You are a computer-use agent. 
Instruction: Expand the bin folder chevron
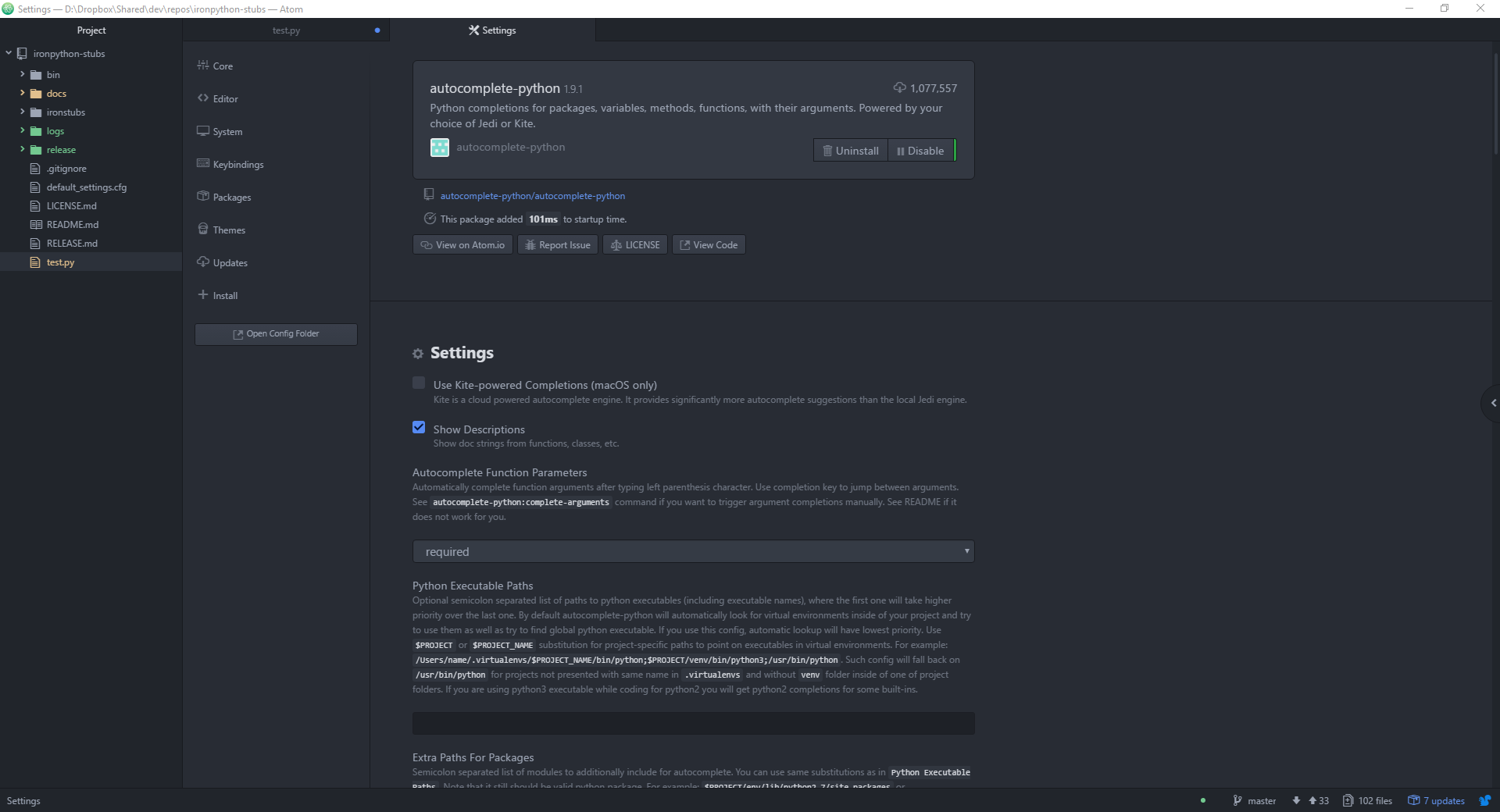click(22, 74)
